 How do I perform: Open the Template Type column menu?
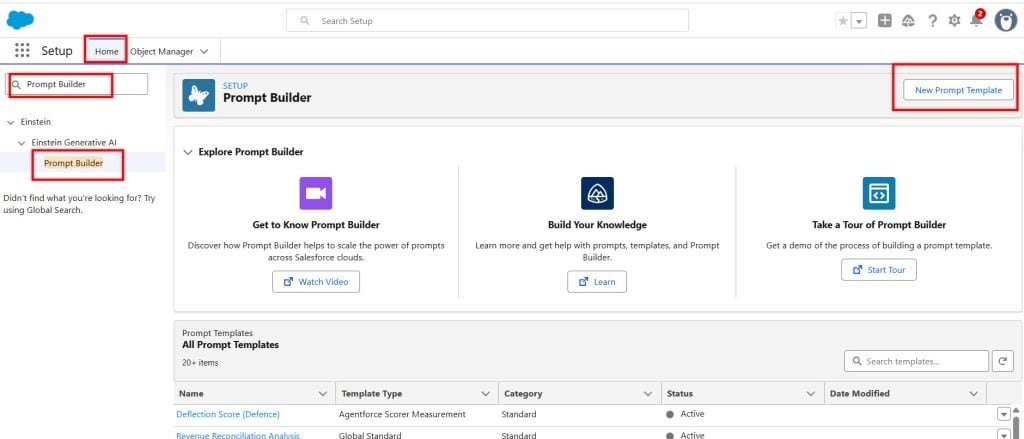pyautogui.click(x=485, y=394)
